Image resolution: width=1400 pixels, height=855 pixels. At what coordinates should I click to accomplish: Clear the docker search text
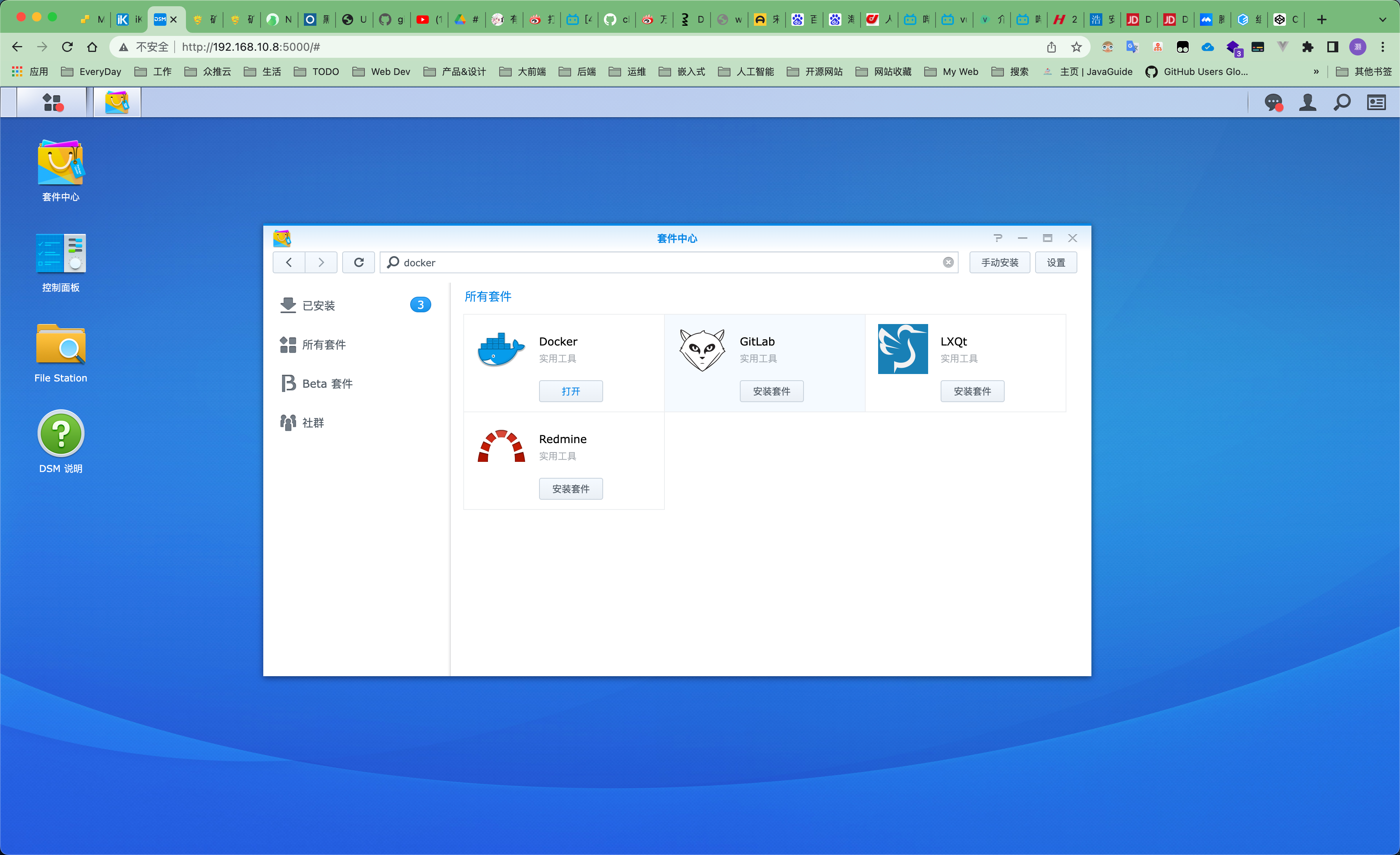point(948,262)
